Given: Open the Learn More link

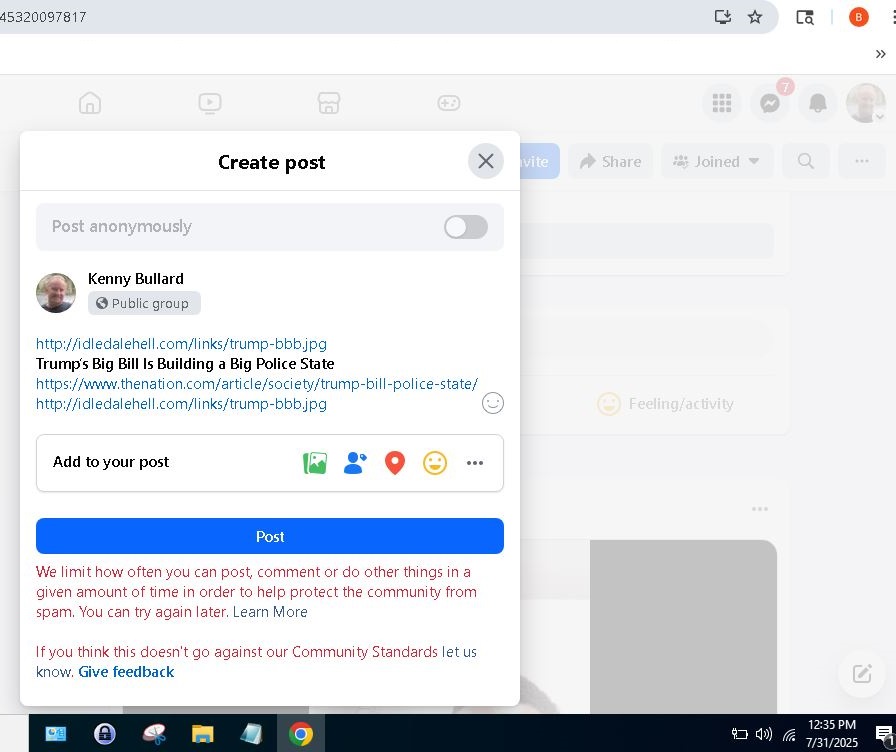Looking at the screenshot, I should coord(270,612).
